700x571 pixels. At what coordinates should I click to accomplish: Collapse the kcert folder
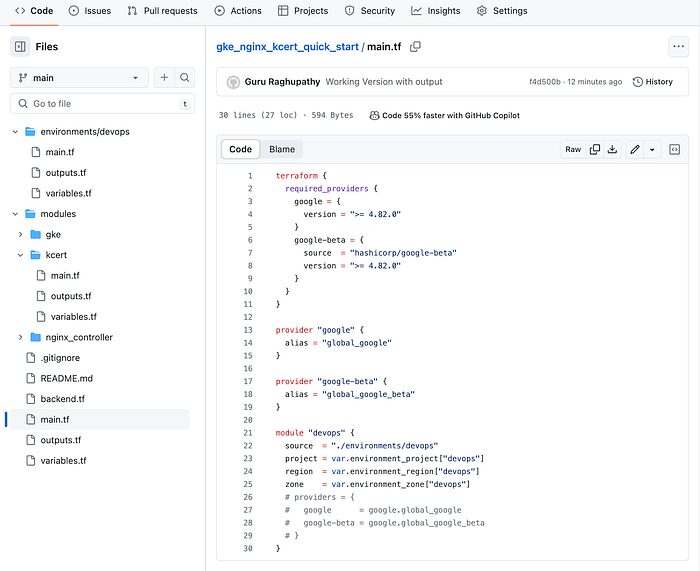(21, 255)
